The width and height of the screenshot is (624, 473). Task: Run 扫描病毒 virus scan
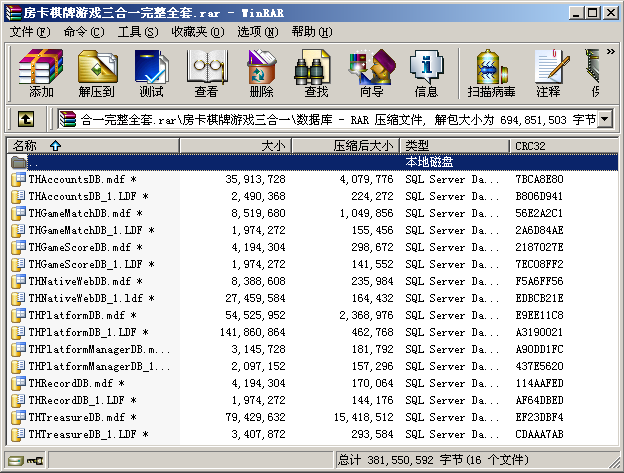[x=491, y=73]
